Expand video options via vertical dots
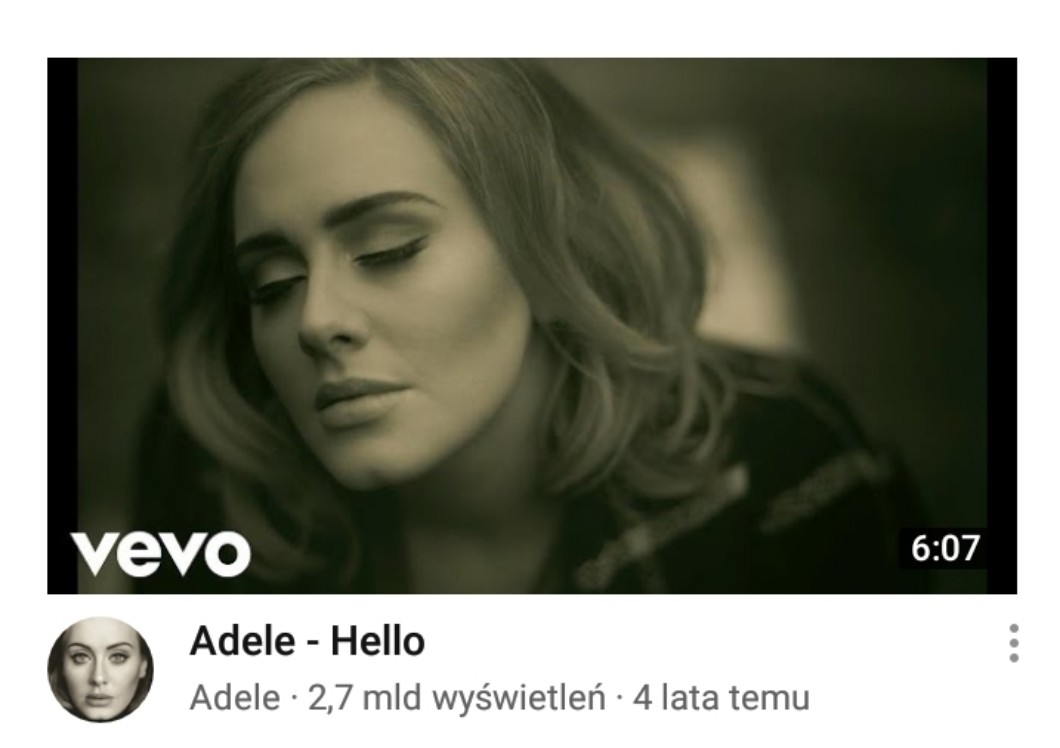 (x=1013, y=643)
